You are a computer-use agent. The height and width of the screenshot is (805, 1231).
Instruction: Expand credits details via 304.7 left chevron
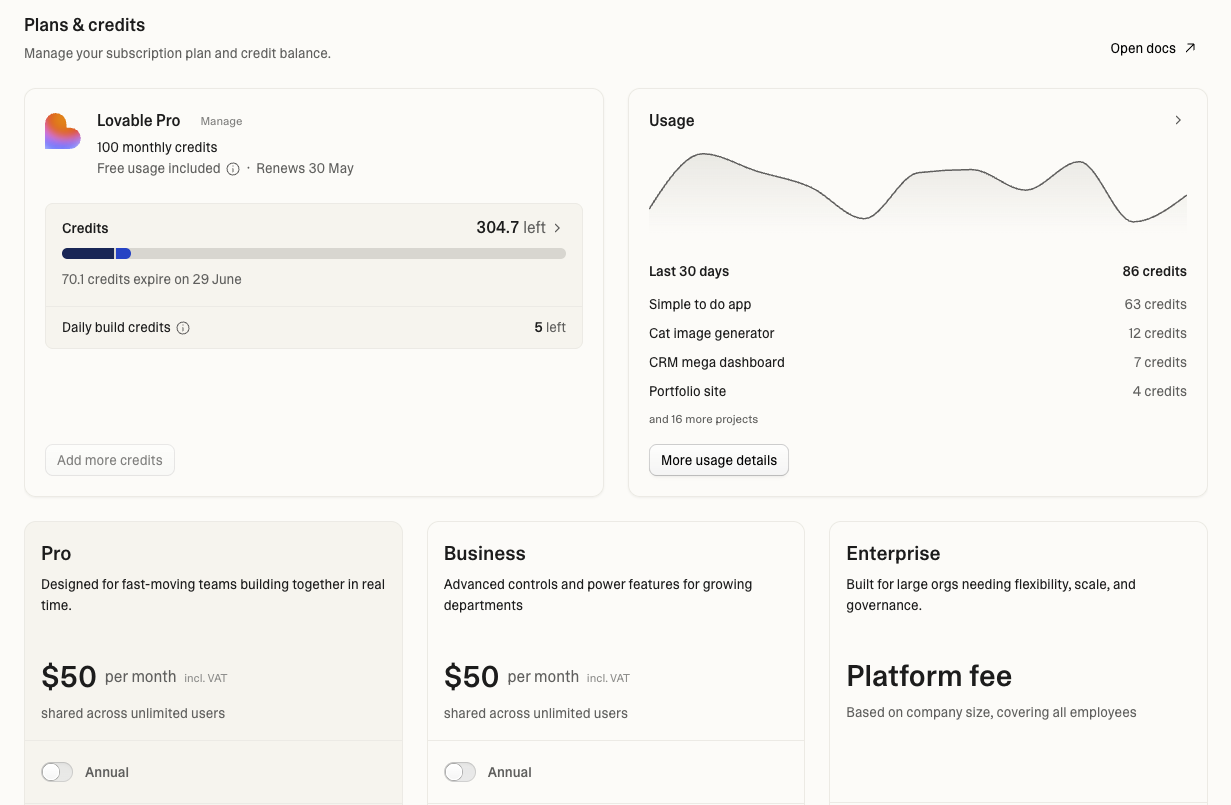(558, 228)
